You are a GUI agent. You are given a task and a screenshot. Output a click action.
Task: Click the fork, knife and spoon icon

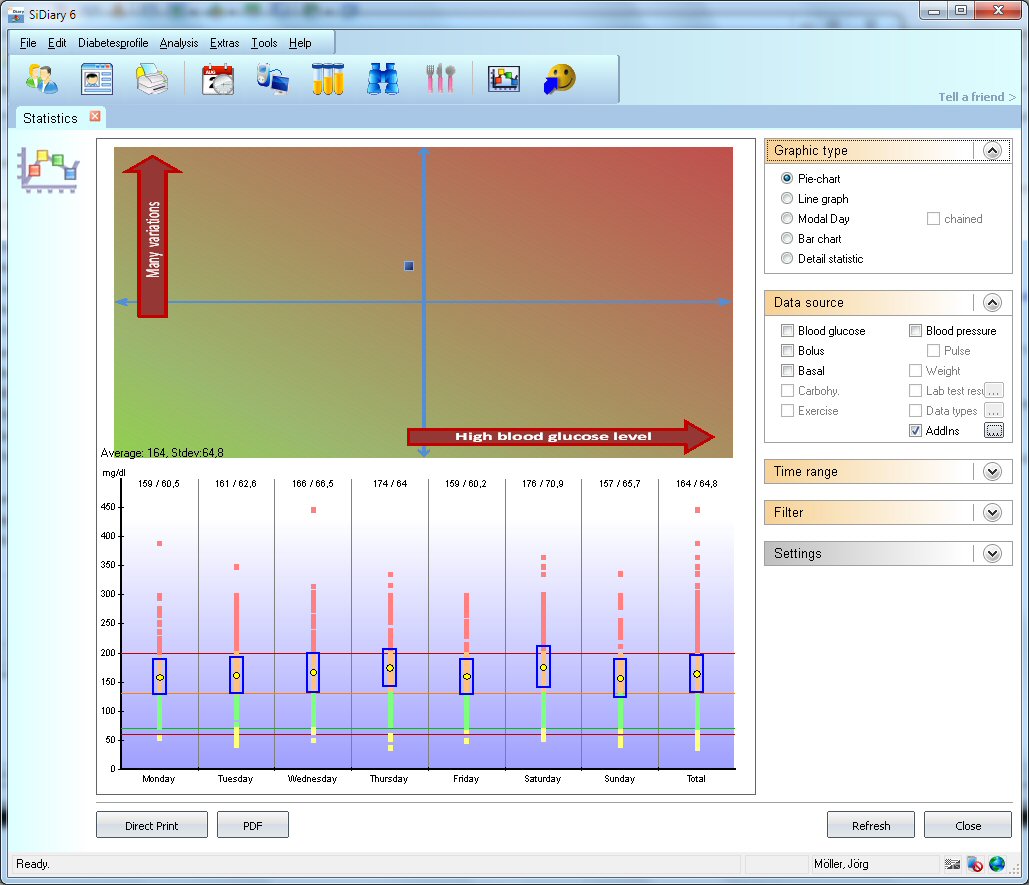tap(440, 78)
